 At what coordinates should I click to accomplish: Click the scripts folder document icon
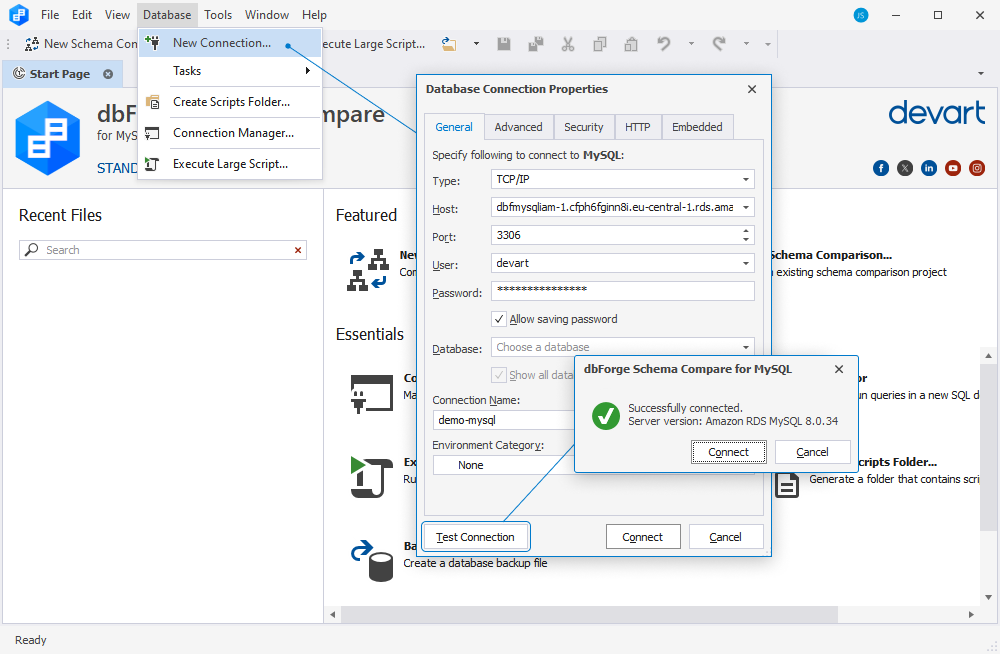click(x=787, y=486)
